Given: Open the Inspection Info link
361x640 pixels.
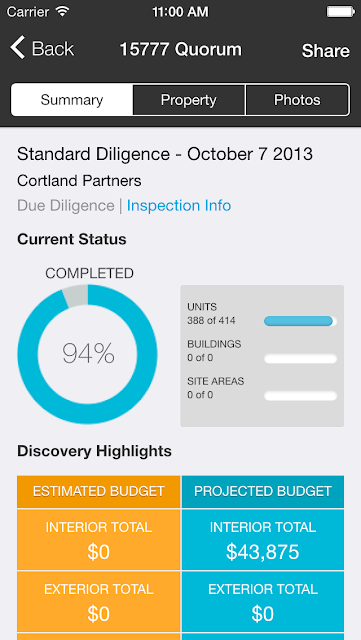Looking at the screenshot, I should [x=179, y=205].
